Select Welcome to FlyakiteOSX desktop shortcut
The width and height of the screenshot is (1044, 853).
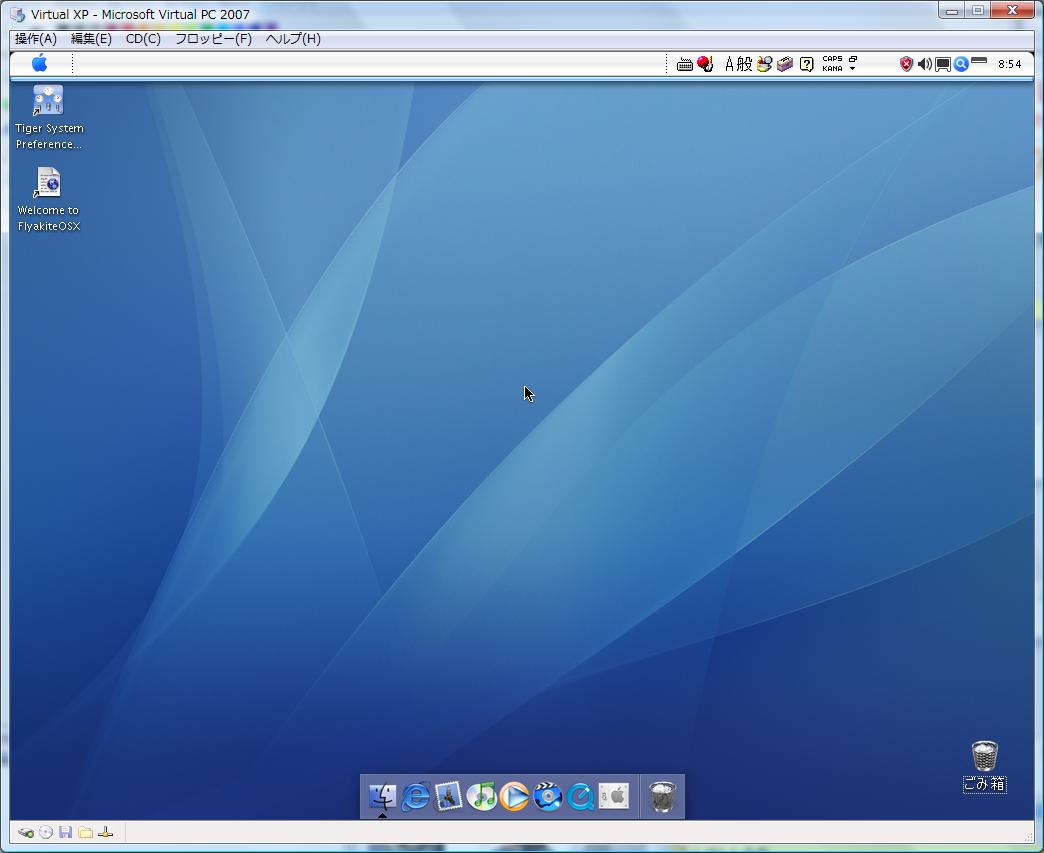(48, 183)
